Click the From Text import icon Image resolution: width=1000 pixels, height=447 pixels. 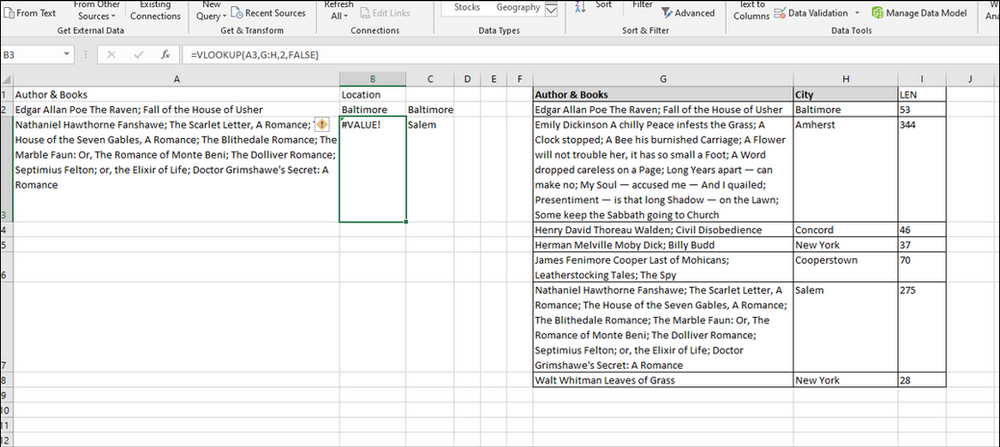(x=9, y=13)
